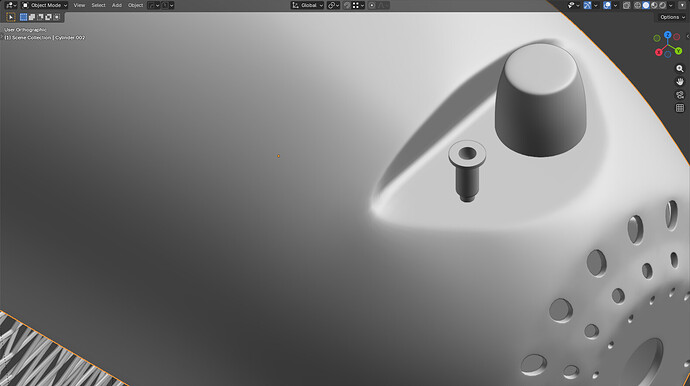Open object type visibility dropdown
Image resolution: width=690 pixels, height=386 pixels.
(x=573, y=5)
